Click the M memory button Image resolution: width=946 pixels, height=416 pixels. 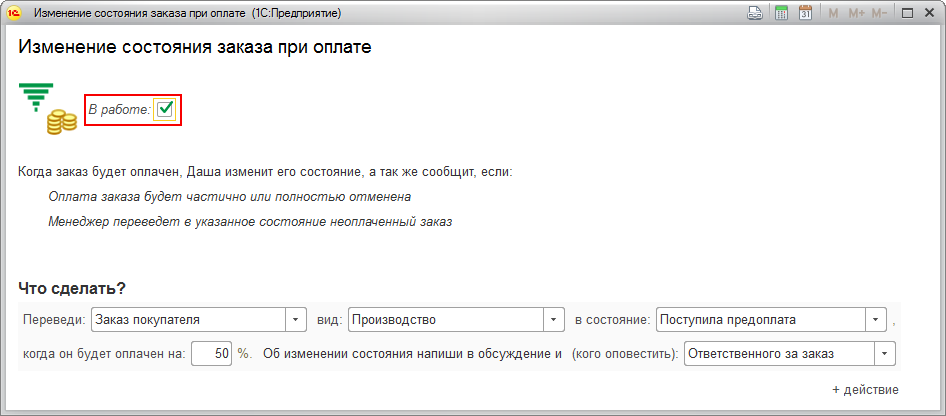pos(834,13)
